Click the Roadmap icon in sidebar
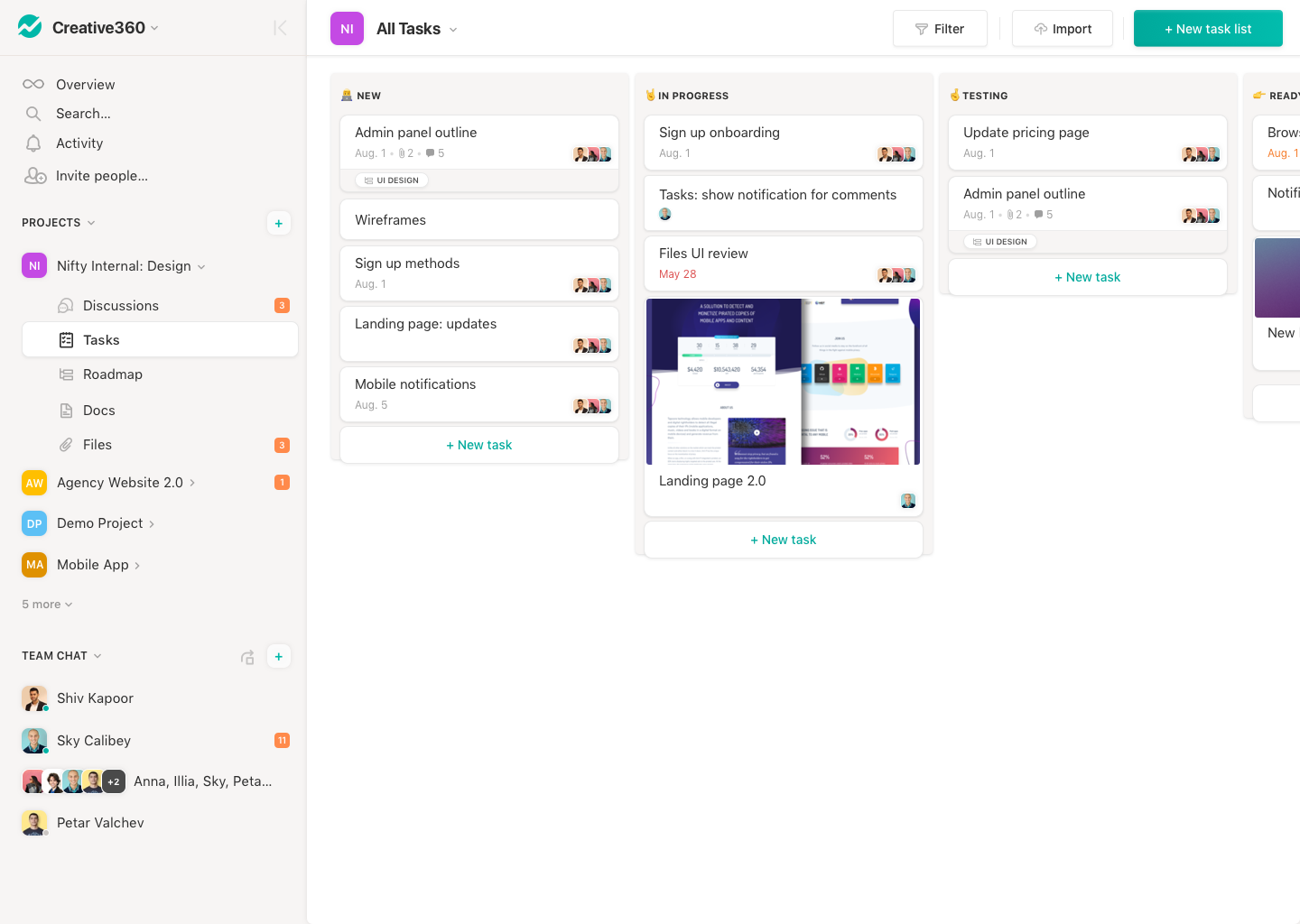The image size is (1300, 924). coord(66,374)
